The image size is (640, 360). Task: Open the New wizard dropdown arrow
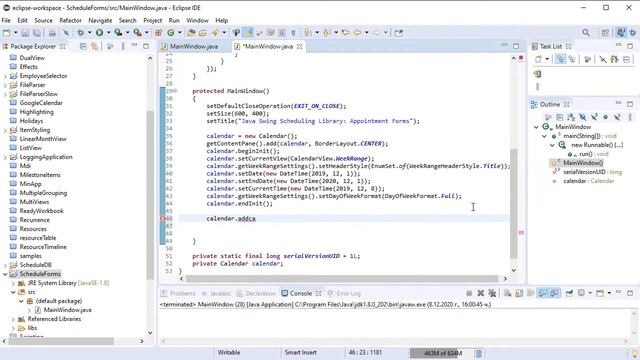coord(16,33)
